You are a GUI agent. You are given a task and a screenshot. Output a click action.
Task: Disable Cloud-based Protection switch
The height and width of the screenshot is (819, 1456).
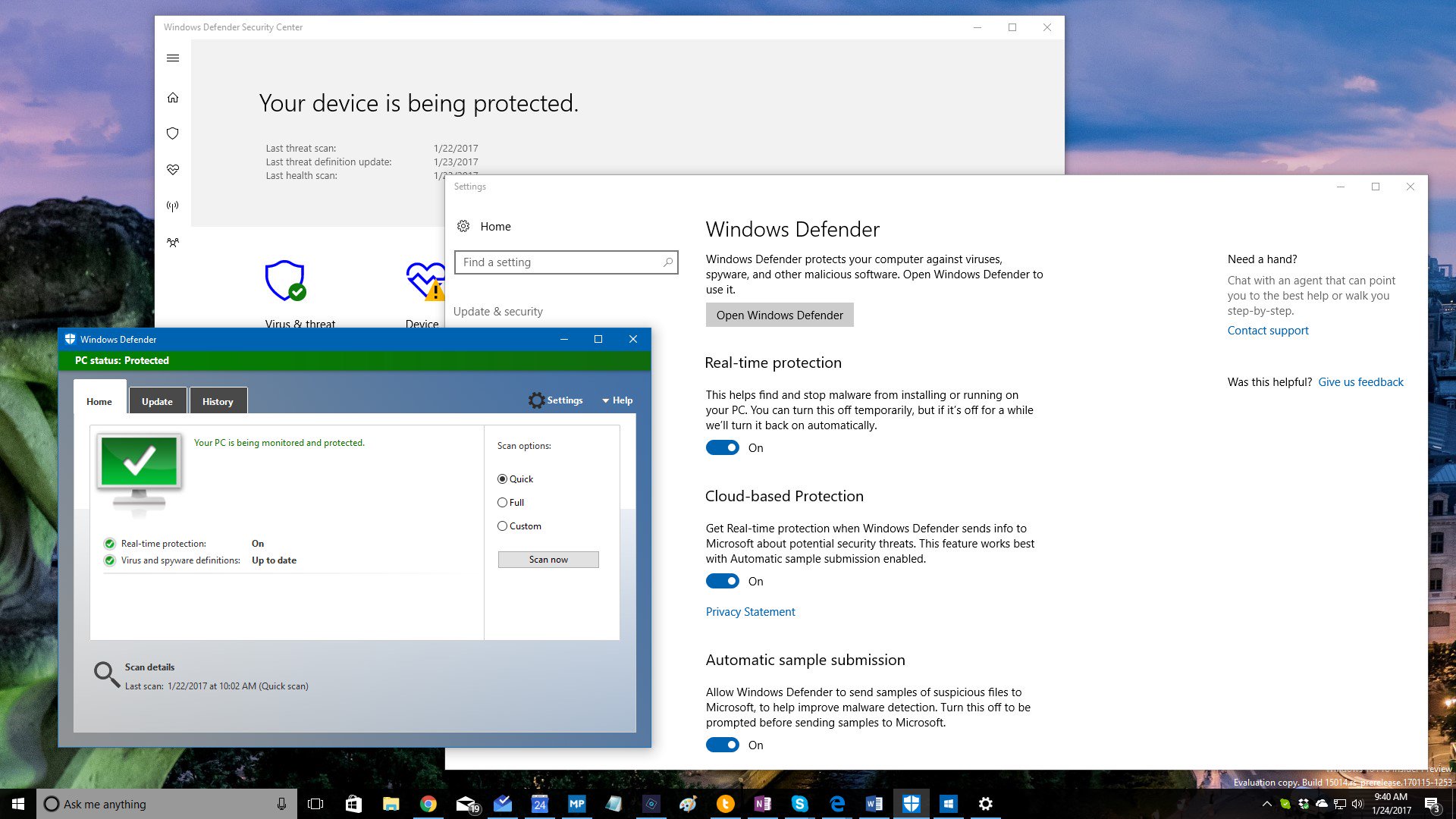[722, 582]
